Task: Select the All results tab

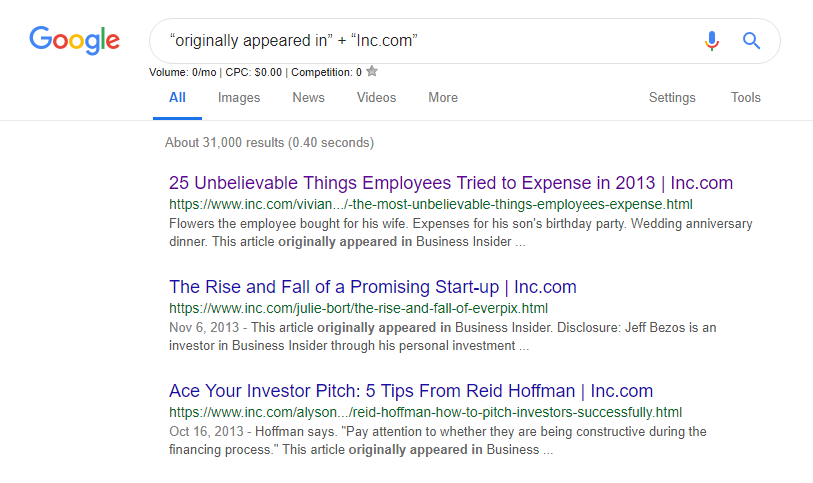Action: (x=177, y=98)
